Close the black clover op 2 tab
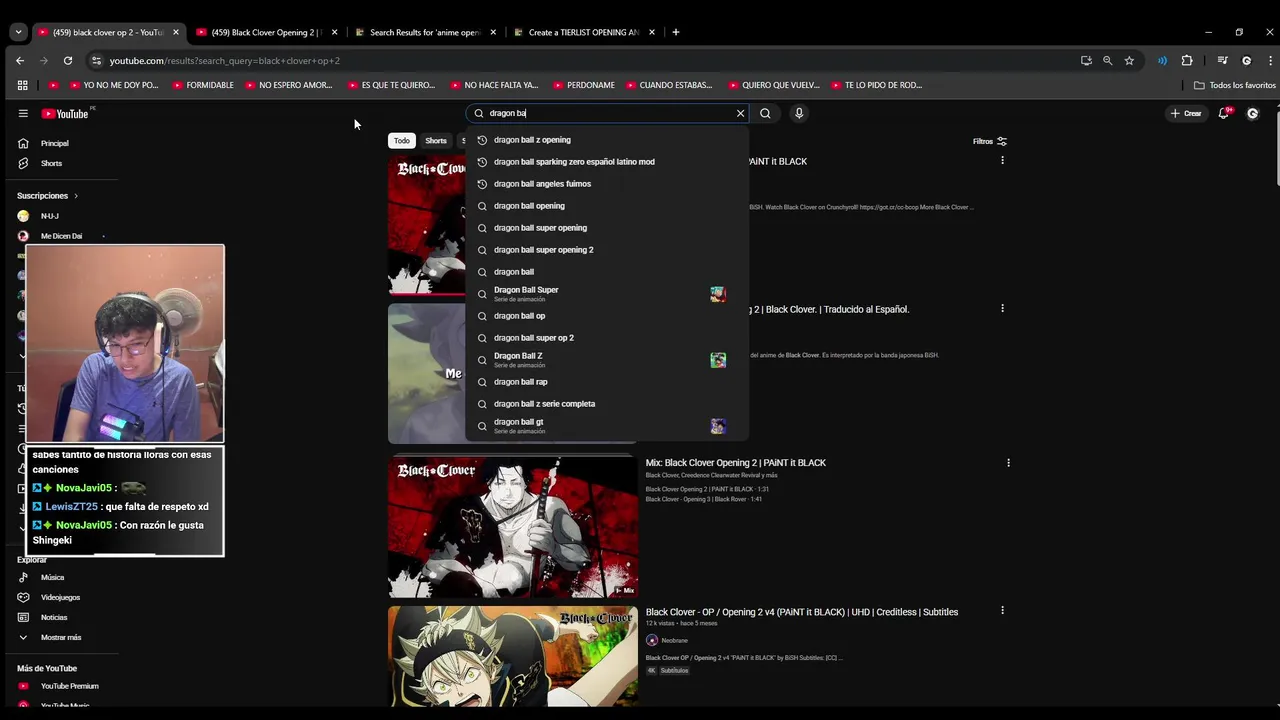The image size is (1280, 720). click(176, 32)
